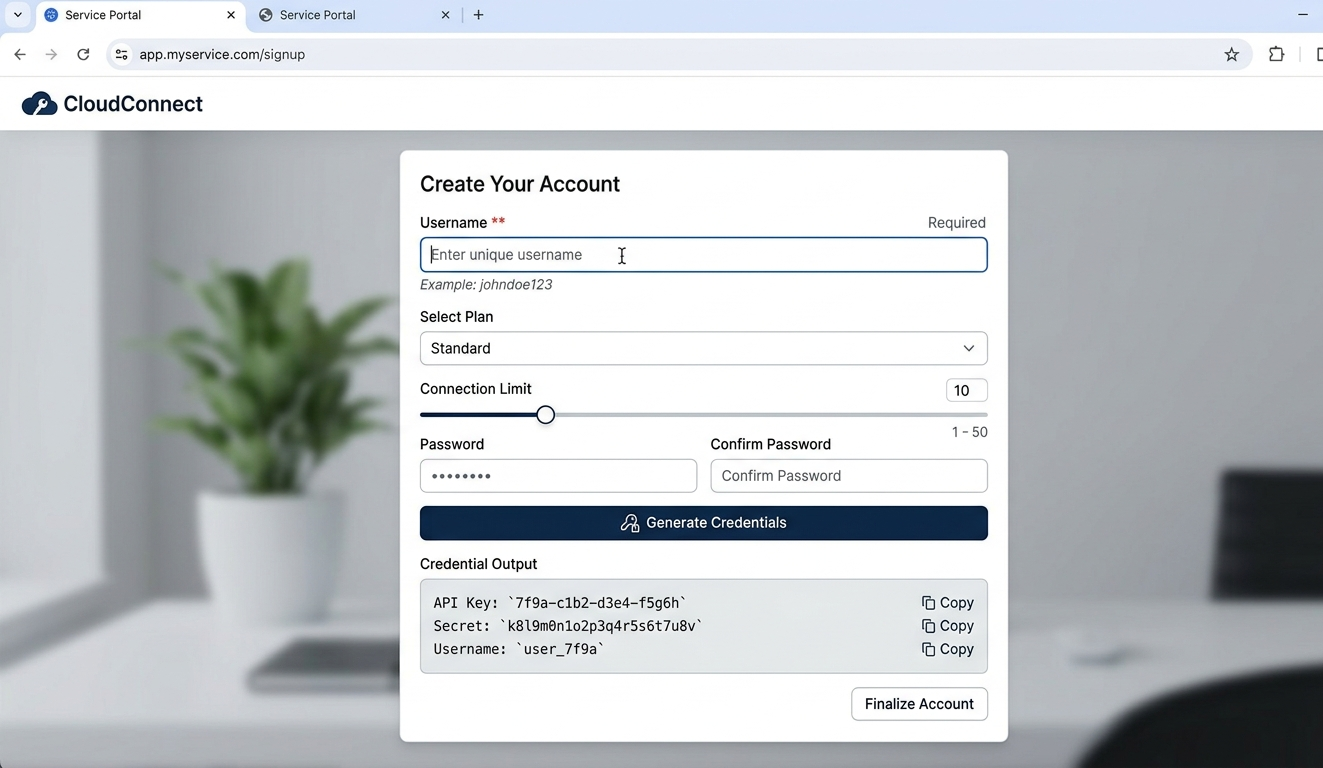Click the Finalize Account button

click(919, 704)
